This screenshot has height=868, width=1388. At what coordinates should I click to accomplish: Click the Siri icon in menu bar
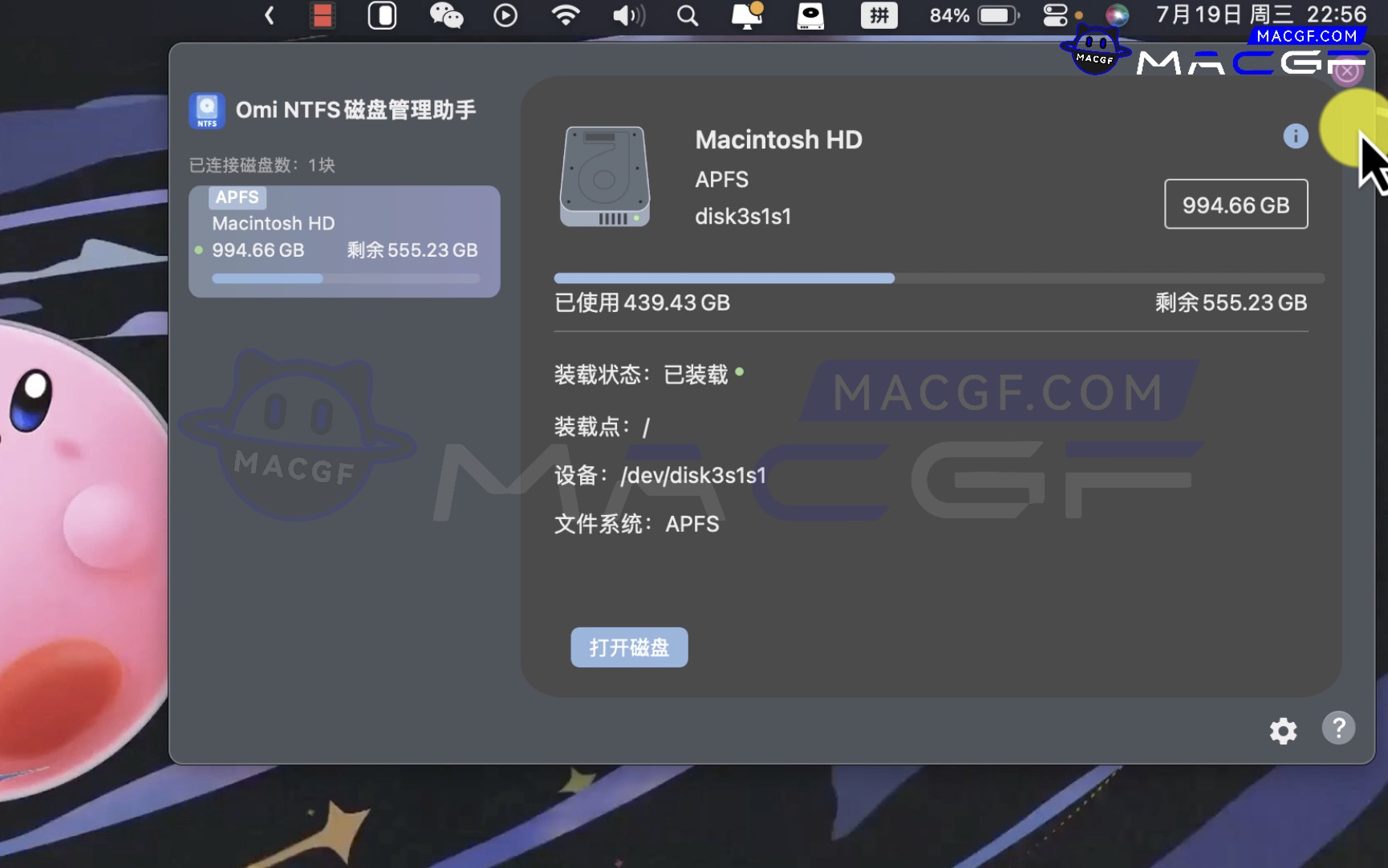[x=1117, y=15]
